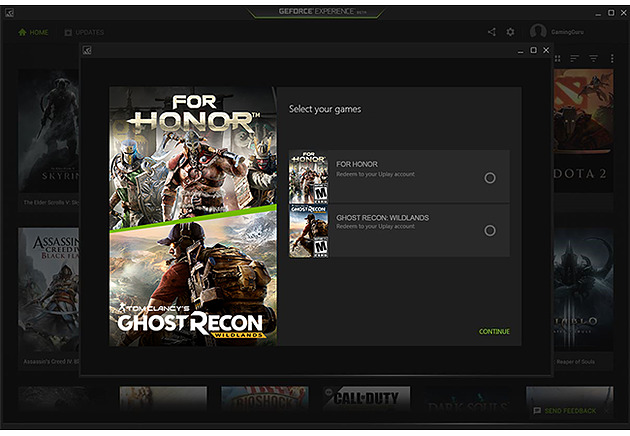Click the main window's top-left app icon
This screenshot has width=630, height=436.
[9, 13]
